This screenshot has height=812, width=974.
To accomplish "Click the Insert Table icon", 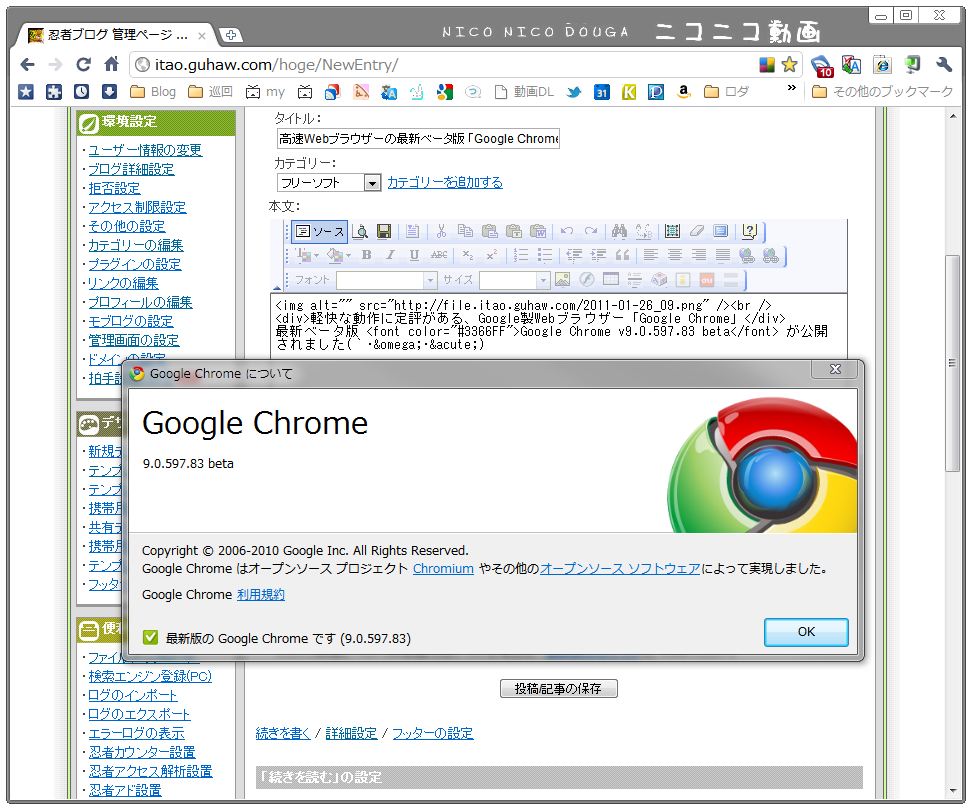I will pos(611,280).
